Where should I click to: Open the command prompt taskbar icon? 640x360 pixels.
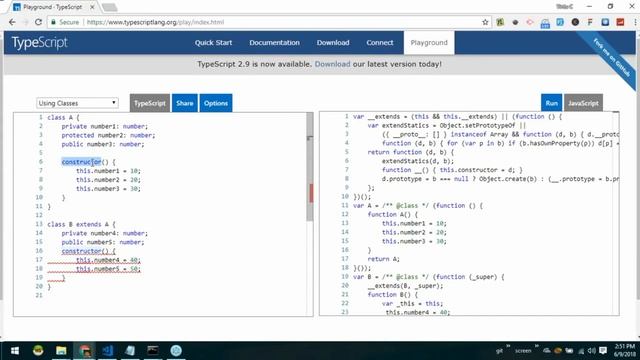tap(153, 351)
